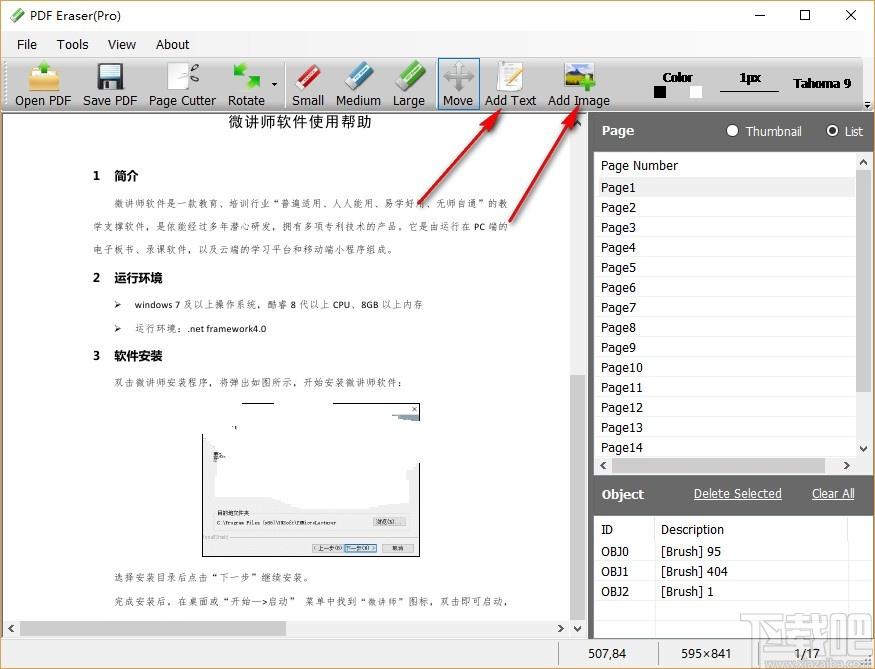This screenshot has width=875, height=669.
Task: Select Page2 in the page list
Action: (726, 208)
